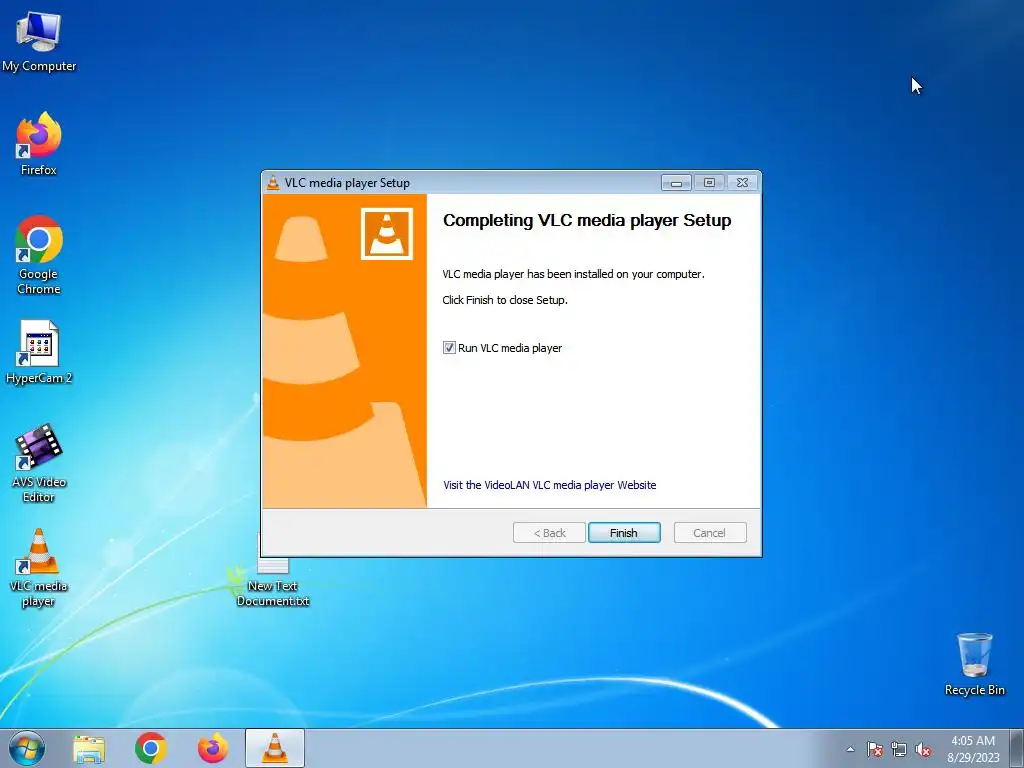Minimize the VLC media player Setup window
This screenshot has width=1024, height=768.
(677, 183)
